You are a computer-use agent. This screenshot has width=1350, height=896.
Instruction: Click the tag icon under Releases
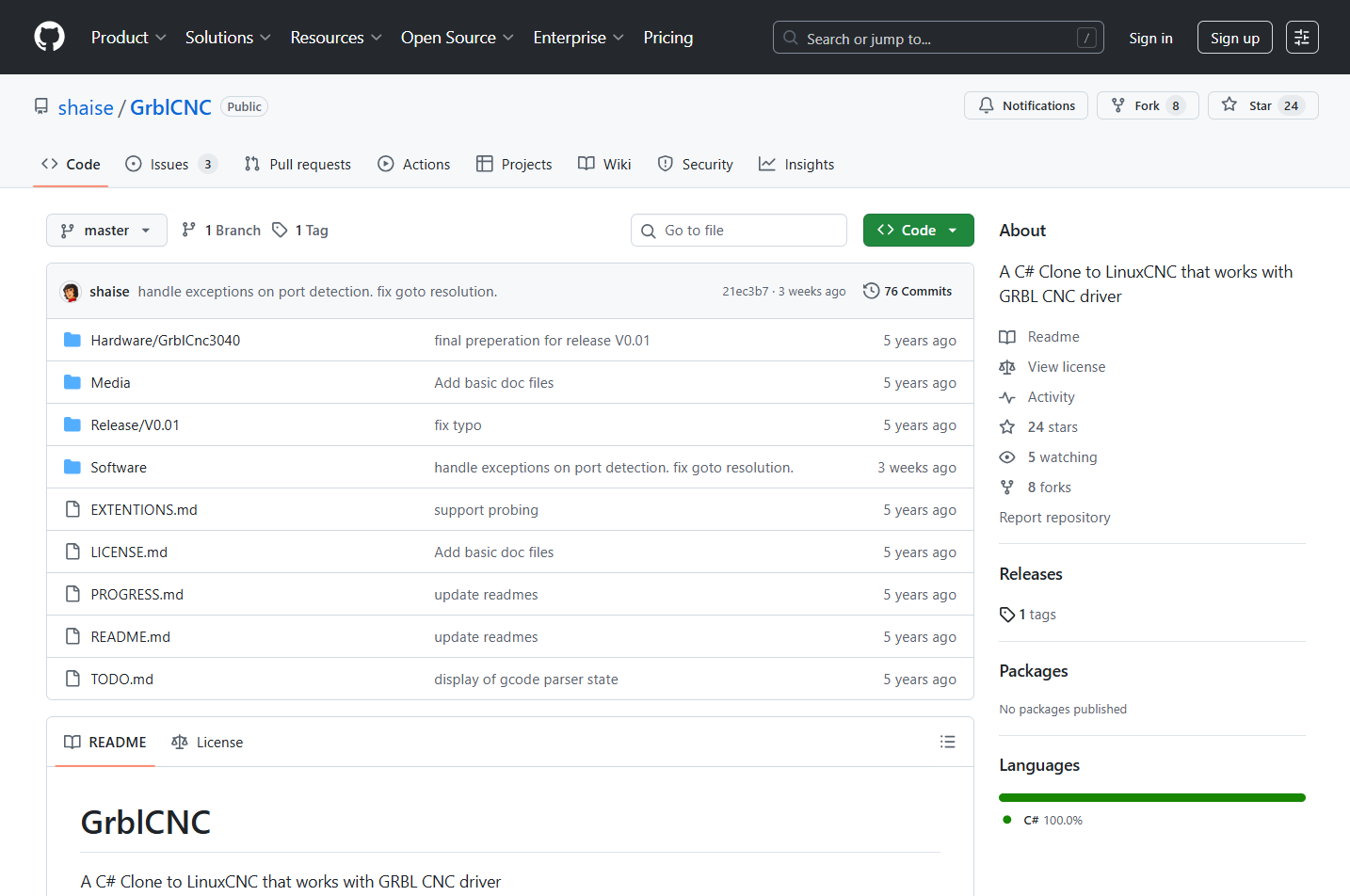(x=1007, y=615)
